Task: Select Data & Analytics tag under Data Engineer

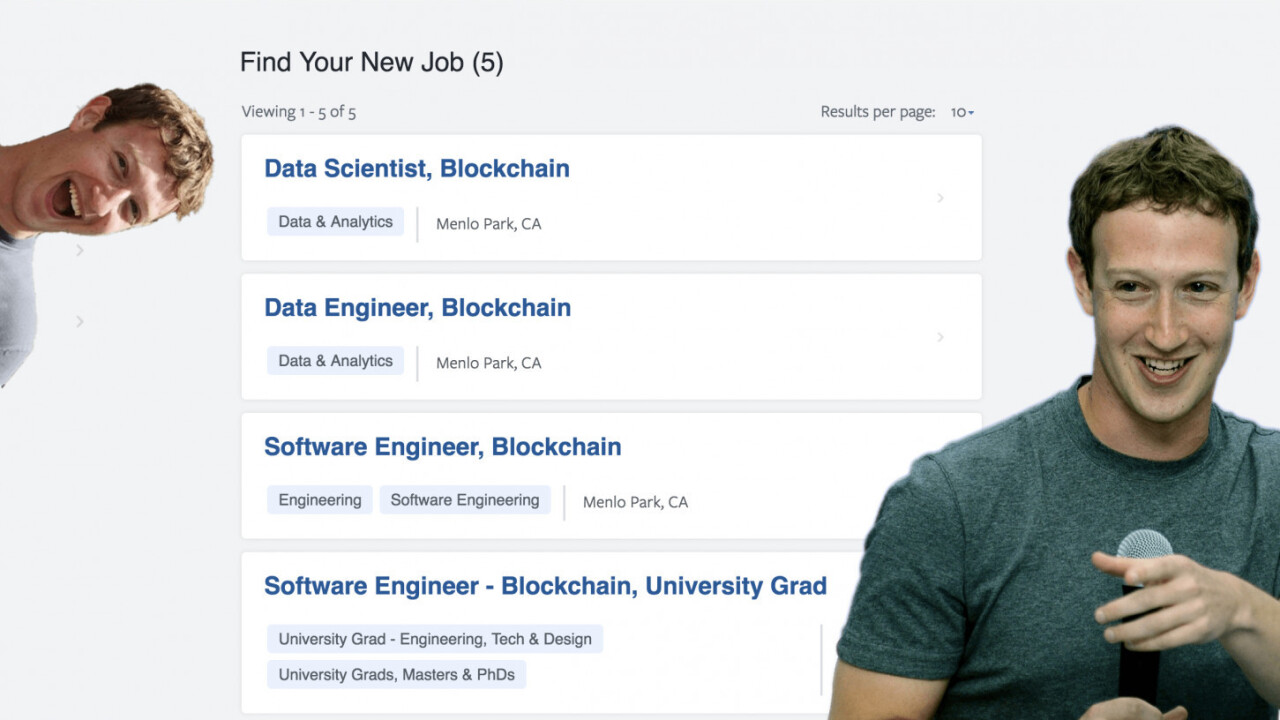Action: pyautogui.click(x=335, y=361)
